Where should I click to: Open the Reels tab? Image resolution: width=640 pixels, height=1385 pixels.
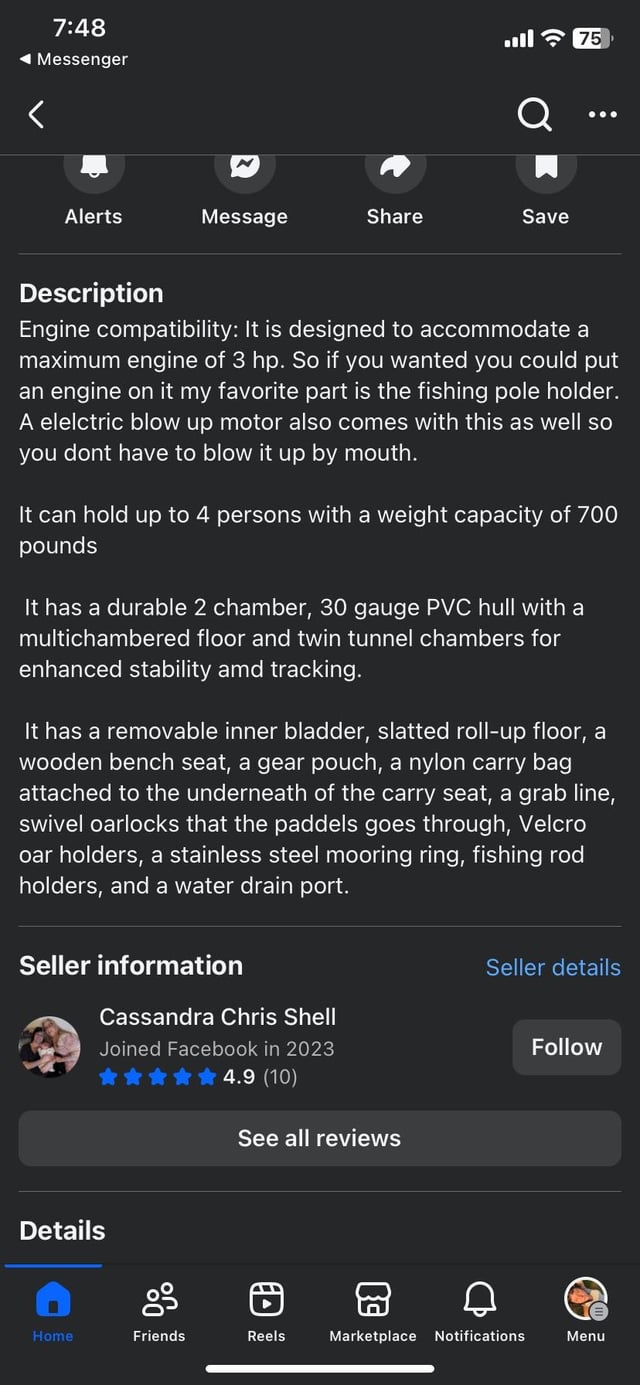coord(266,1310)
